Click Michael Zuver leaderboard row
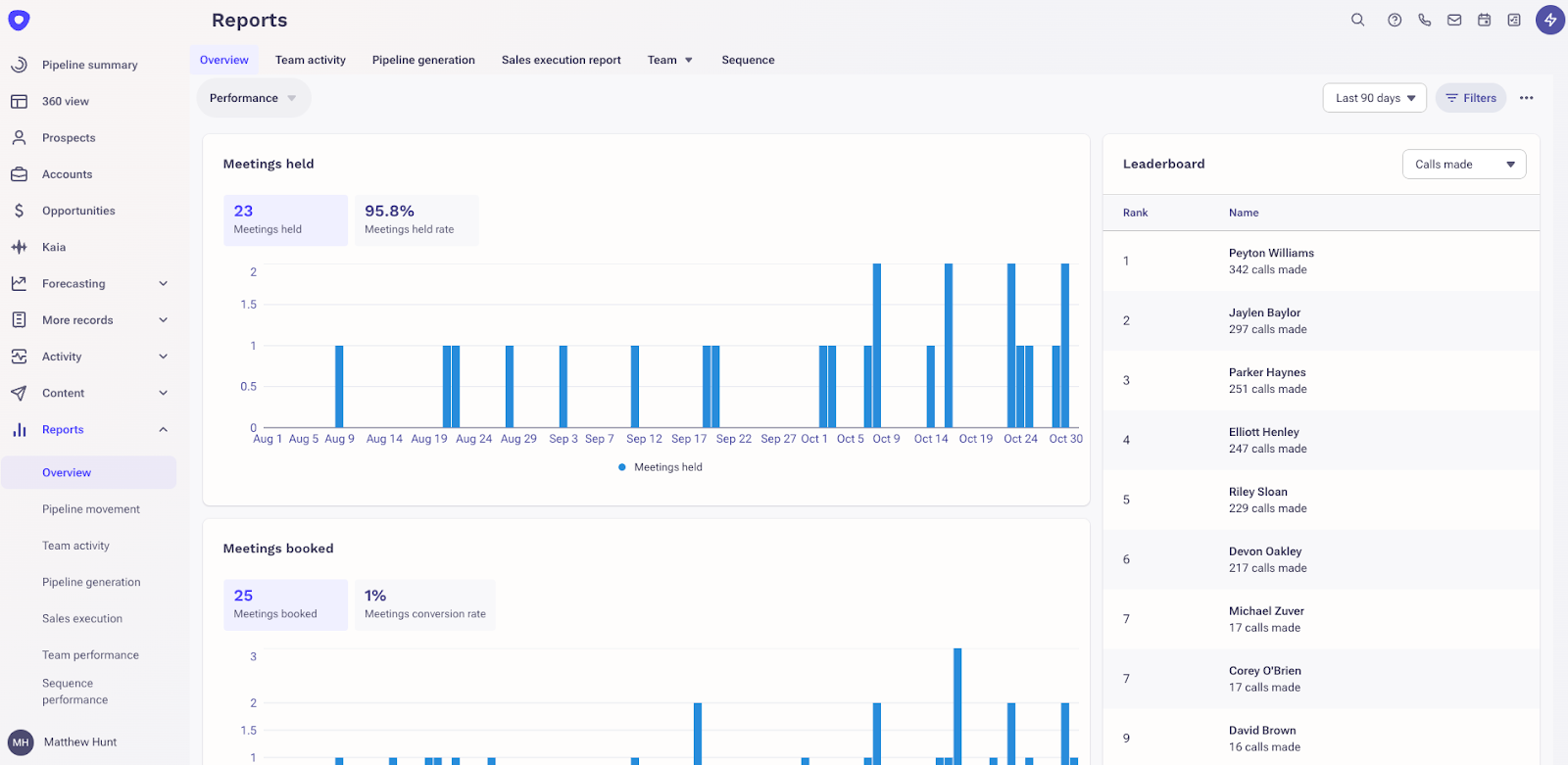Image resolution: width=1568 pixels, height=765 pixels. (1321, 619)
